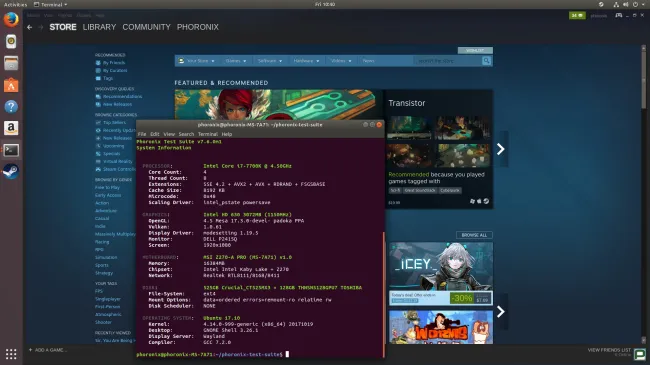
Task: Click plus icon beside Add a Game
Action: [x=30, y=350]
